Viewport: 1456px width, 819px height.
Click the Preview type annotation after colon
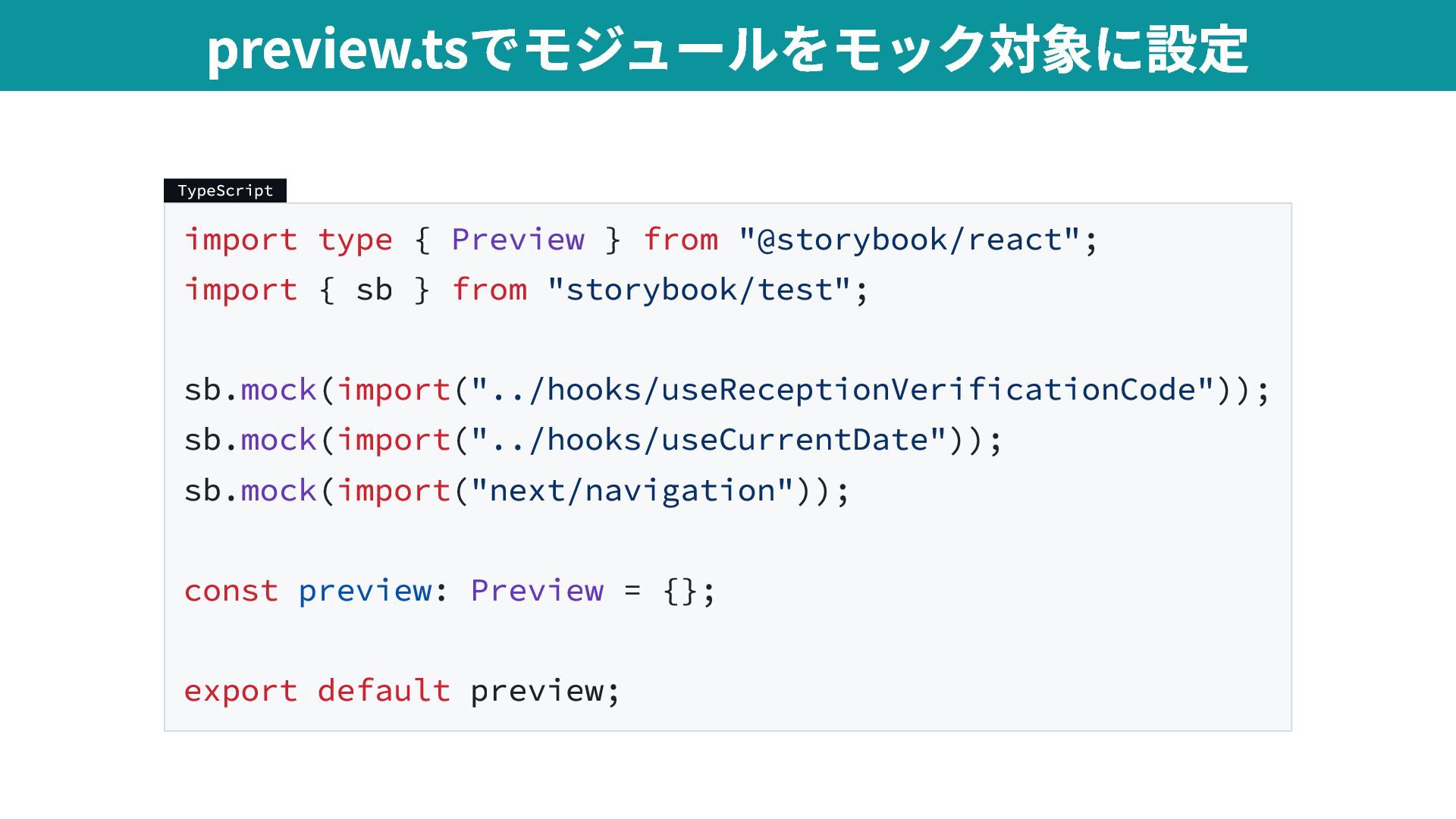(537, 591)
